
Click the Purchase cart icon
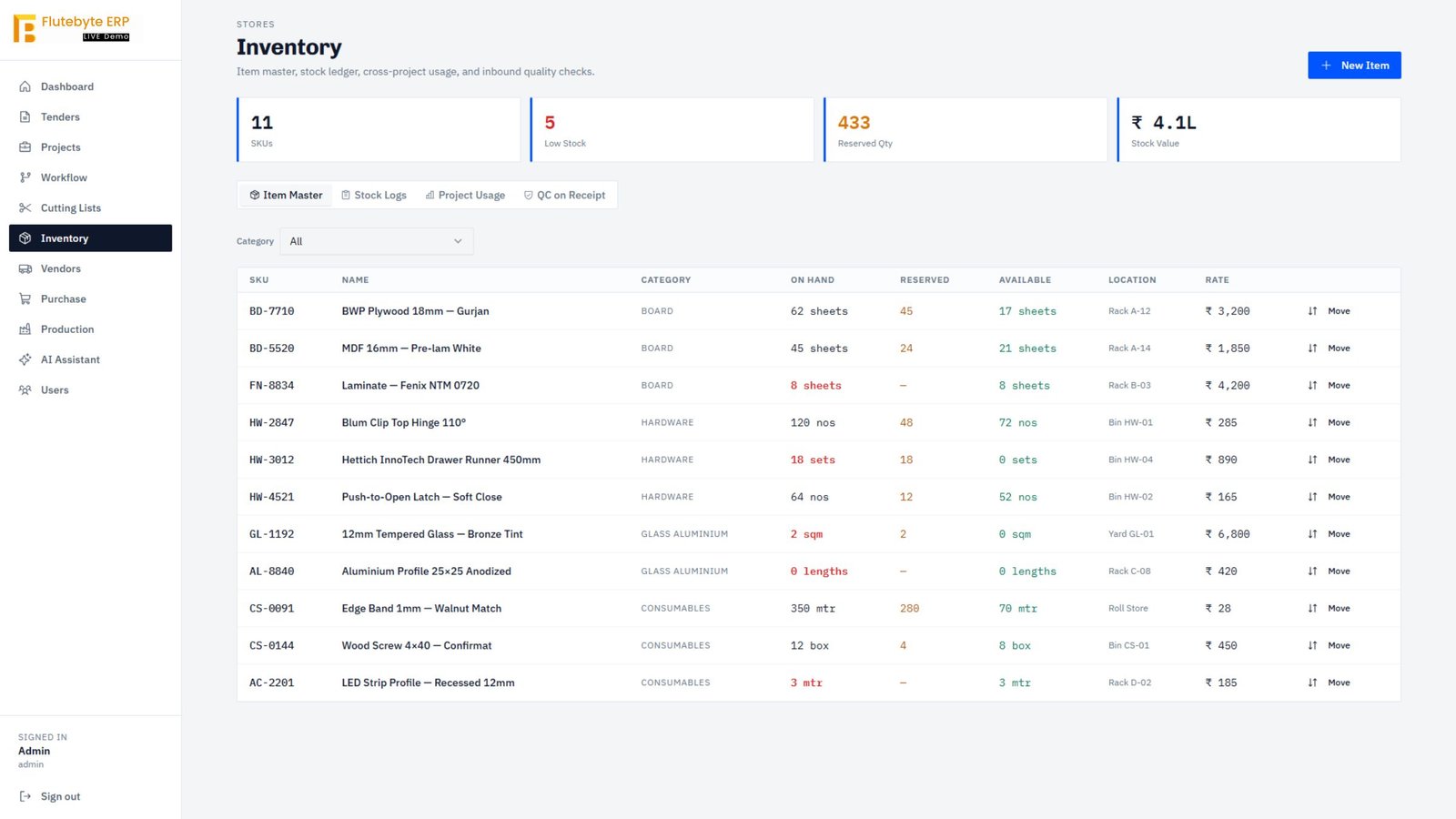tap(25, 298)
